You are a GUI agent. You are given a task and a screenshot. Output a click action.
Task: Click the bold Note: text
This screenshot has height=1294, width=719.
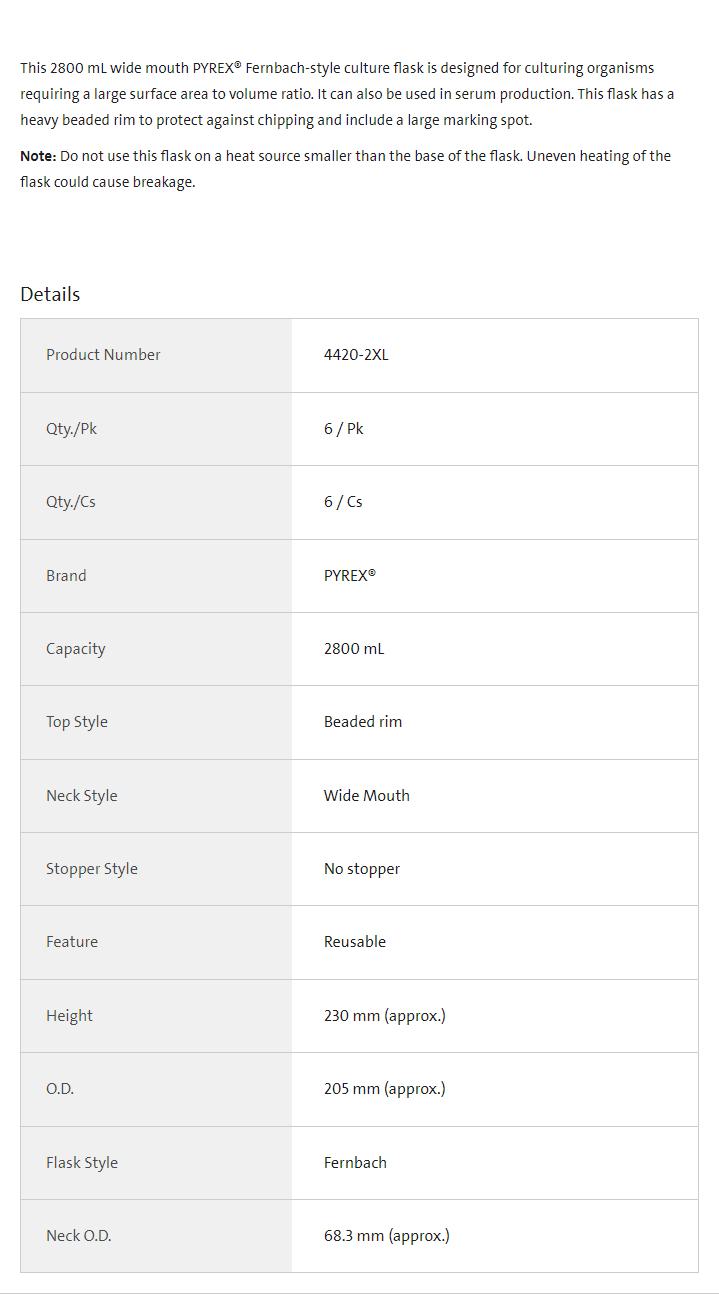click(x=38, y=156)
